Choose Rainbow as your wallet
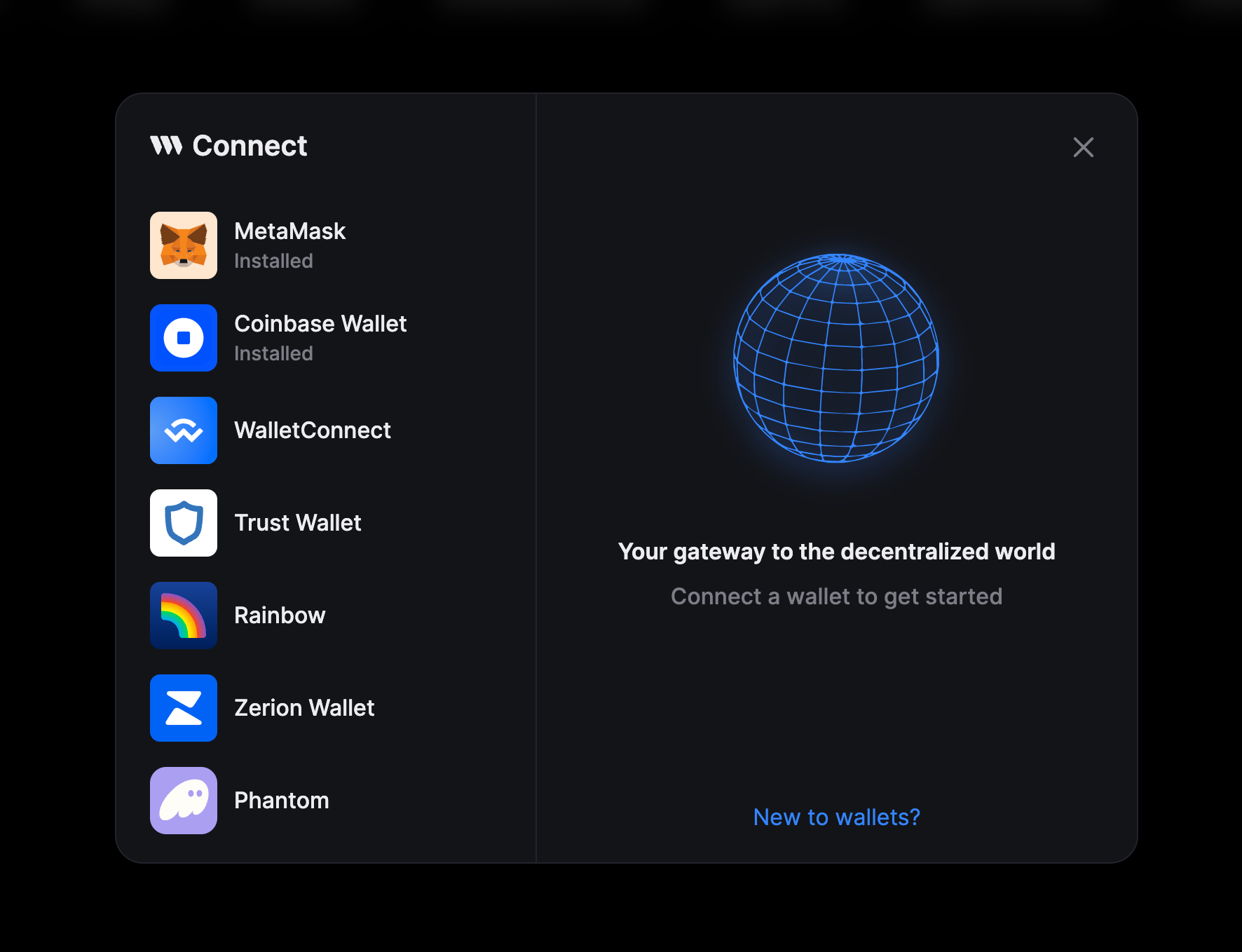The image size is (1242, 952). tap(280, 615)
